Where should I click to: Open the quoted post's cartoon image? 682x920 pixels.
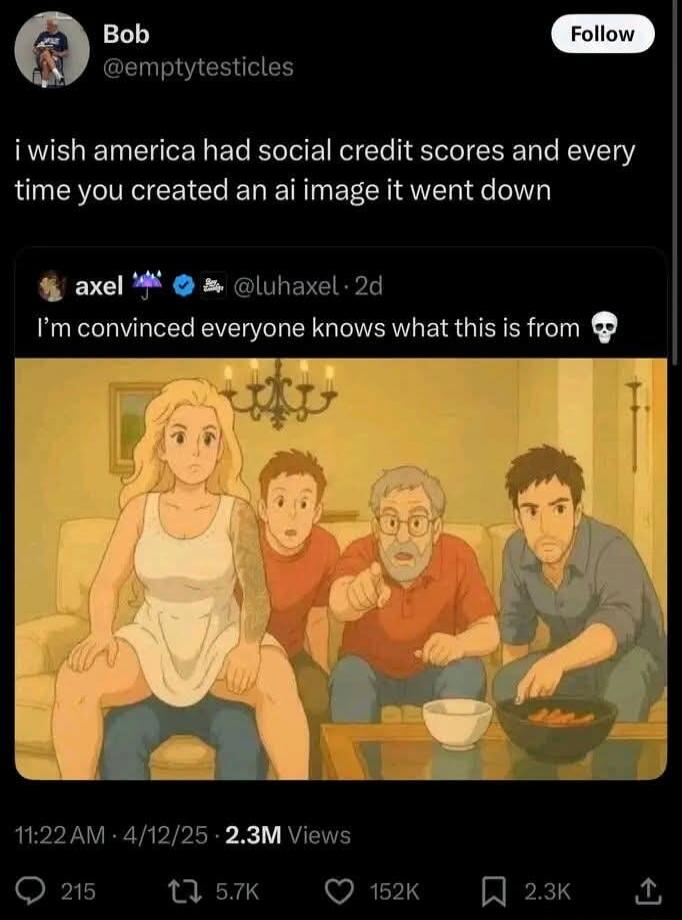pos(341,569)
